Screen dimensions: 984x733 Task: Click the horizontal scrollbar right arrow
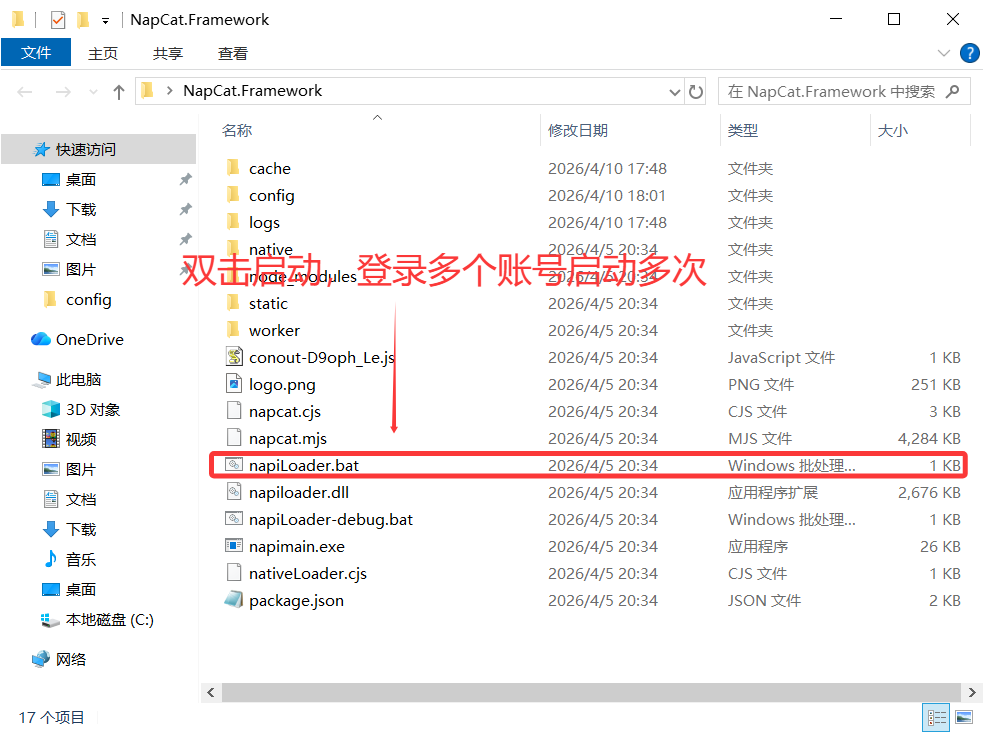tap(971, 692)
